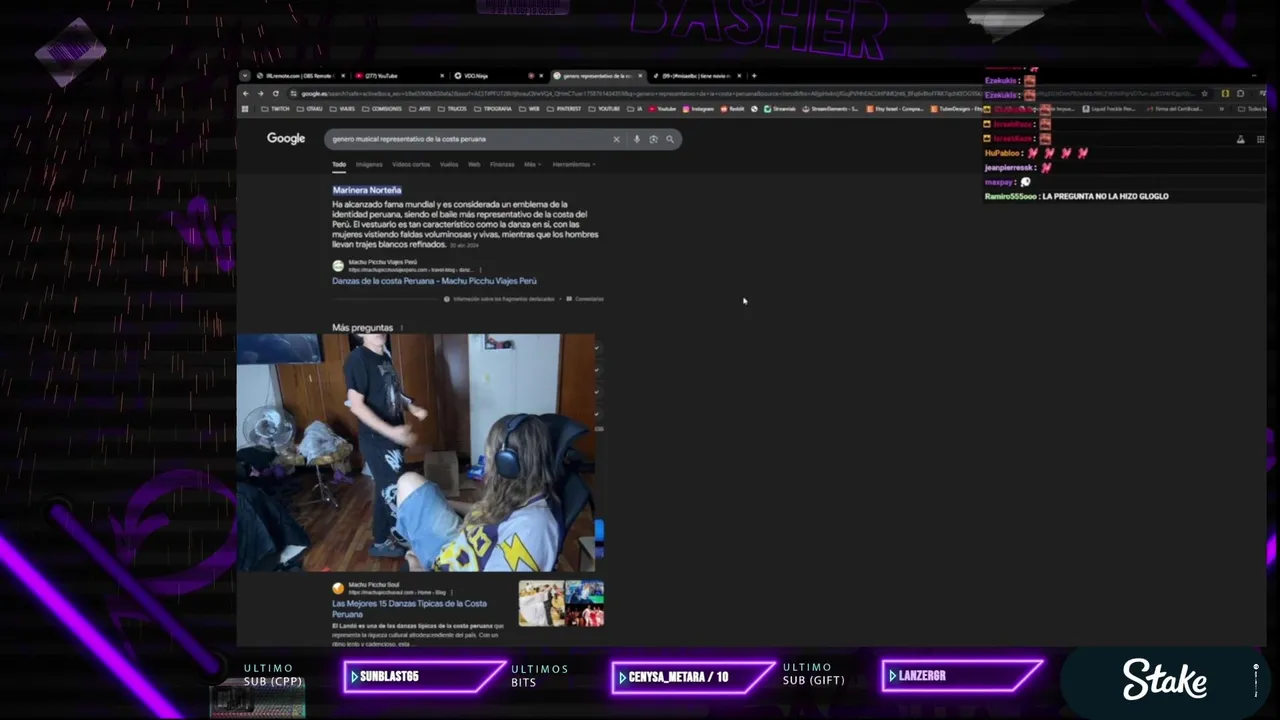Image resolution: width=1280 pixels, height=720 pixels.
Task: Click the Google logo
Action: click(286, 138)
